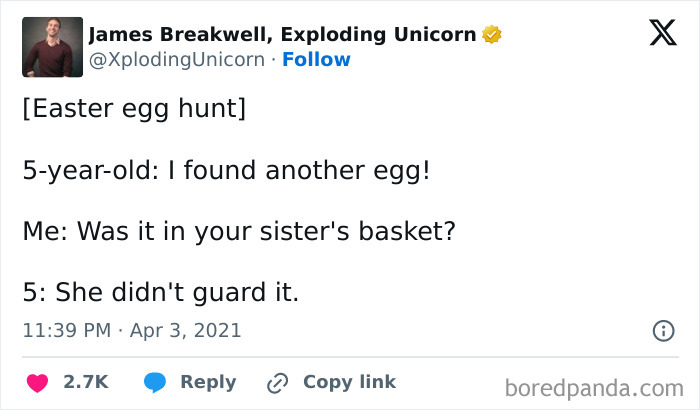Click the X logo
The width and height of the screenshot is (700, 410).
pos(656,35)
